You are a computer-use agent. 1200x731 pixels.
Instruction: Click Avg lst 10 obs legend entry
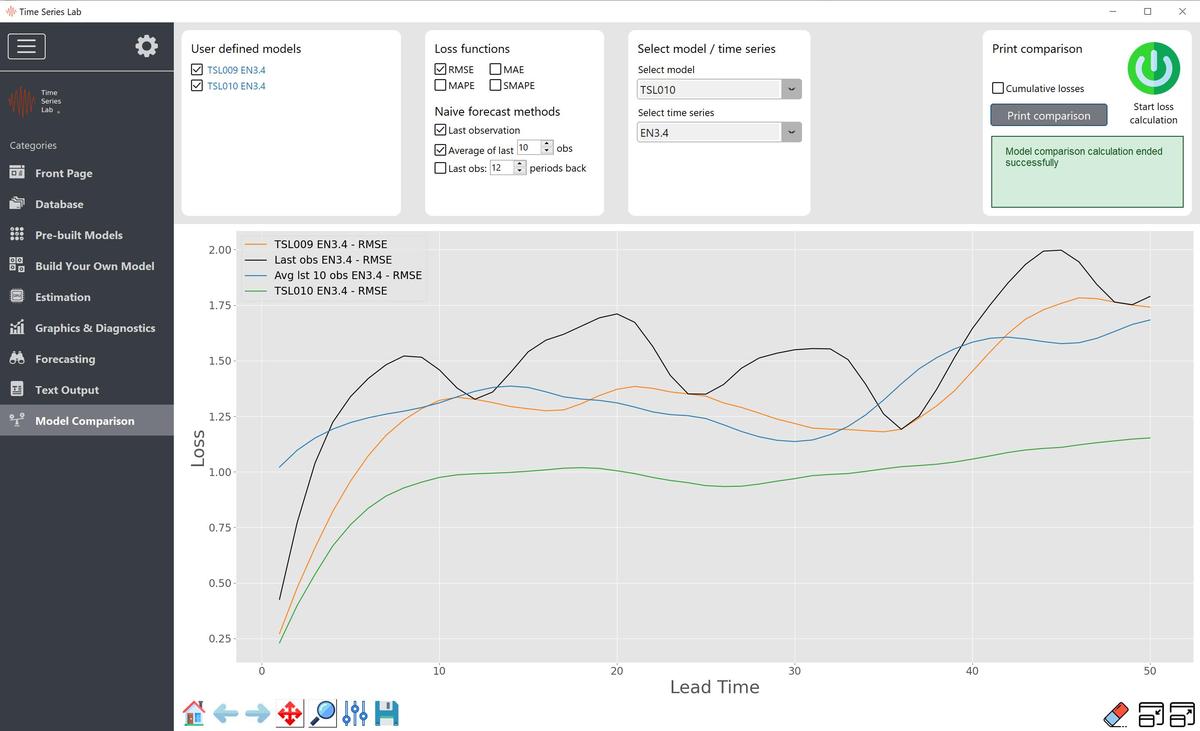[334, 275]
